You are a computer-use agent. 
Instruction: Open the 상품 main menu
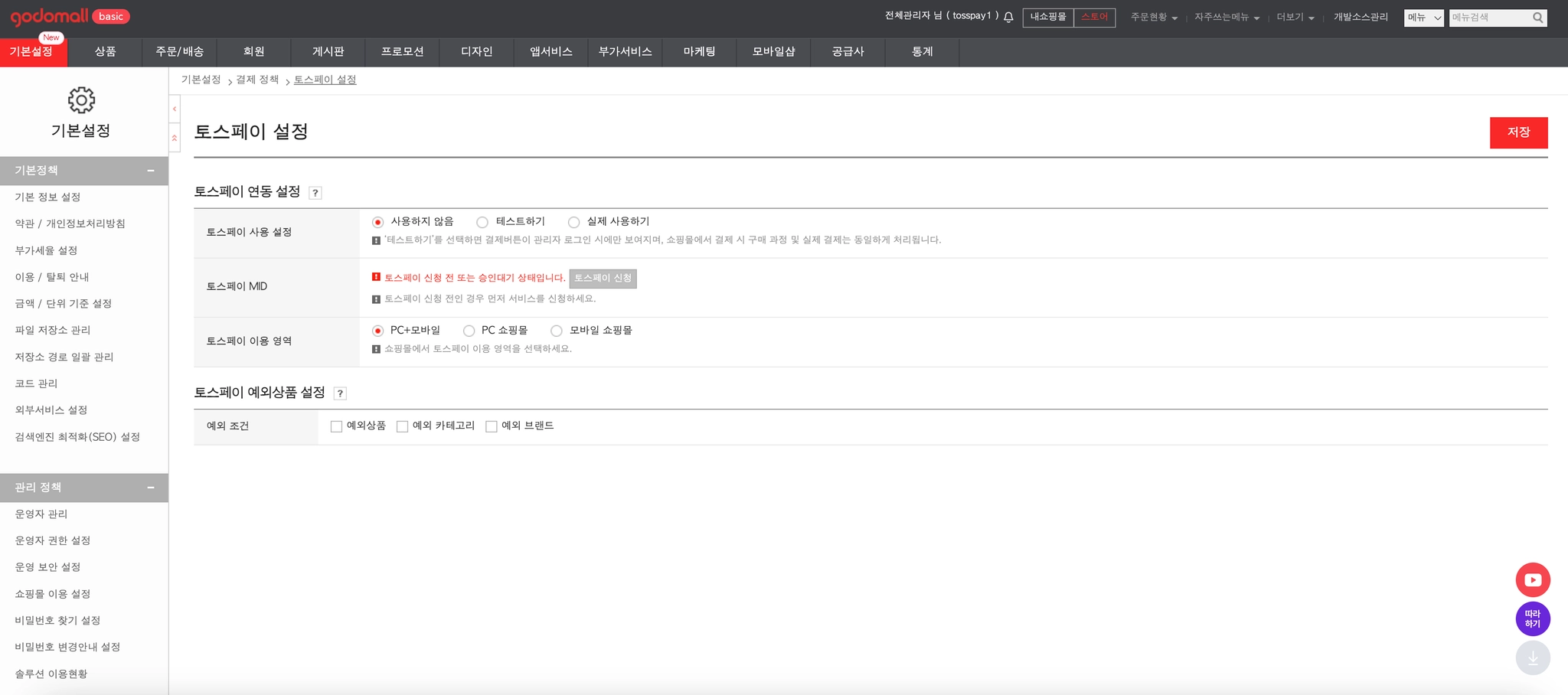106,52
